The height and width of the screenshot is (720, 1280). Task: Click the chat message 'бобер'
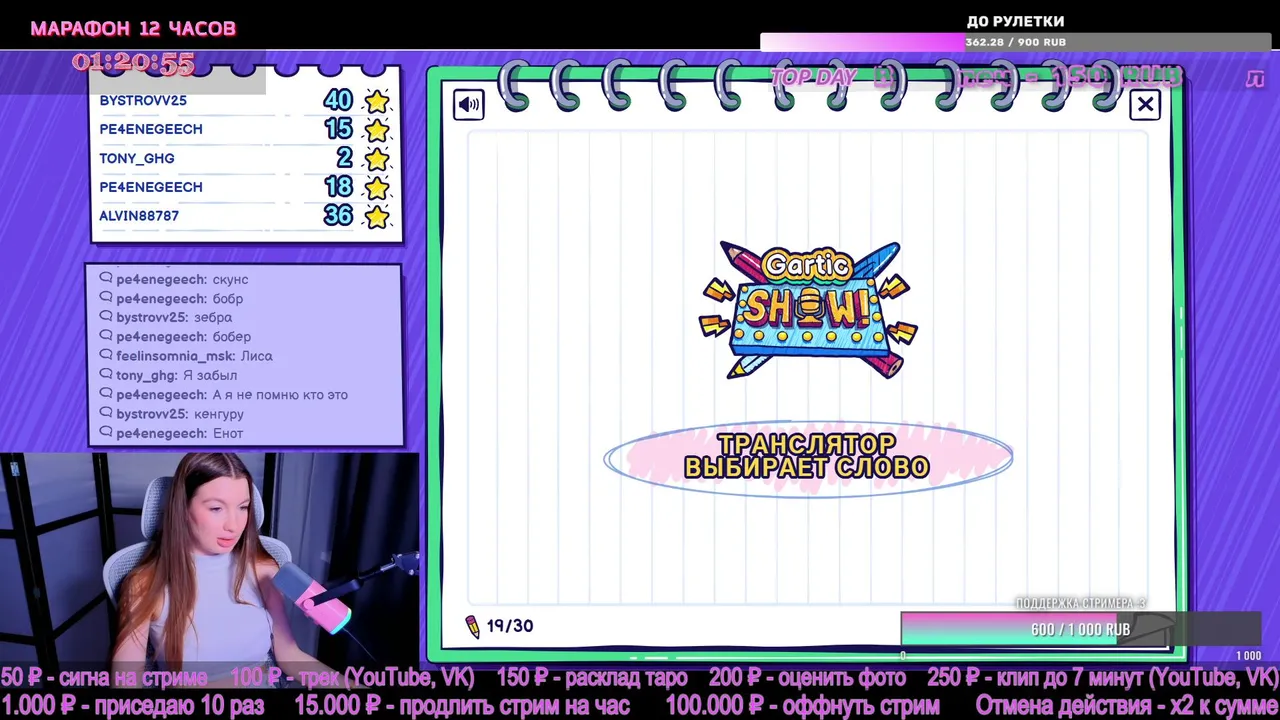click(232, 337)
